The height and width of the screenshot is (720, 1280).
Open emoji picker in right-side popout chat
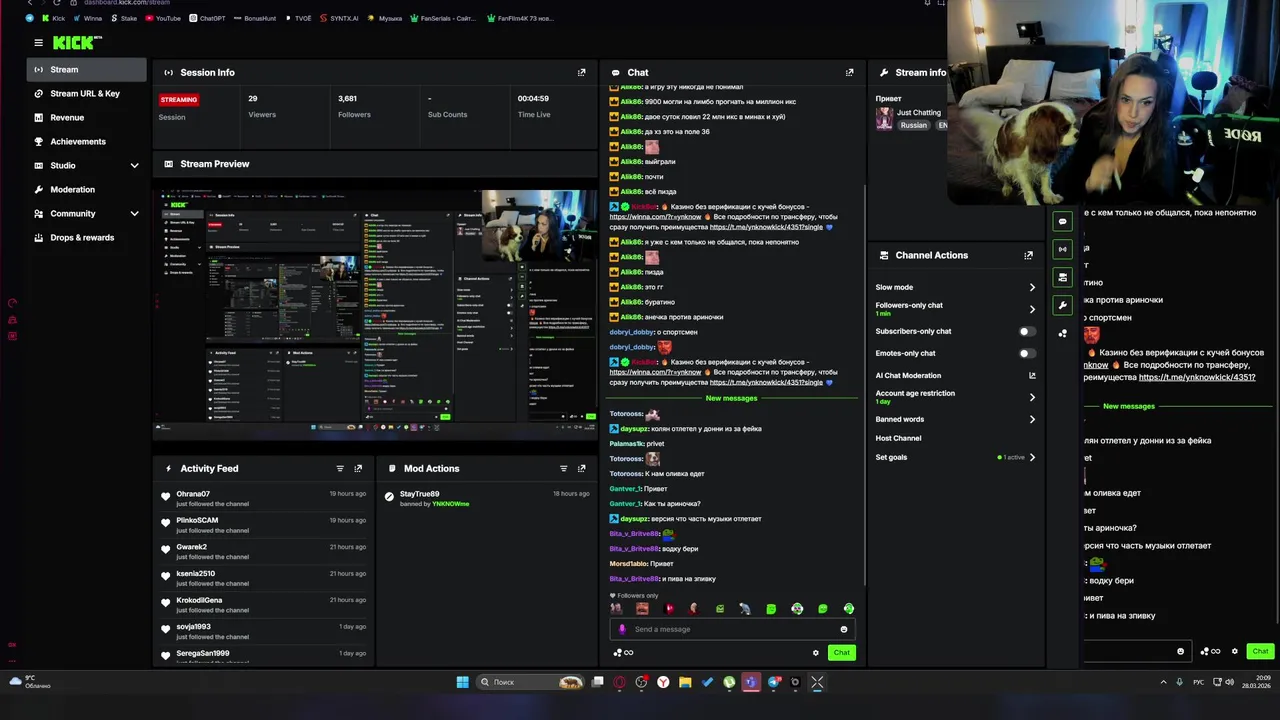pyautogui.click(x=1180, y=651)
